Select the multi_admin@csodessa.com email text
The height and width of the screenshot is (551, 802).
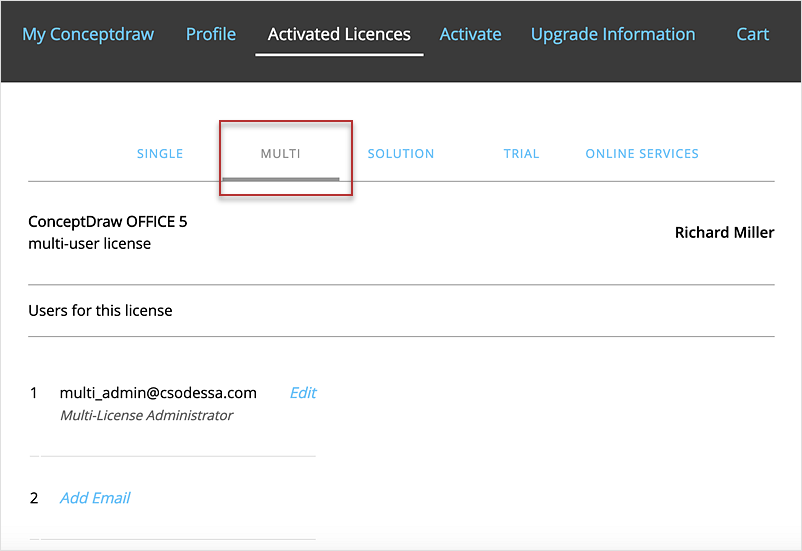click(158, 393)
